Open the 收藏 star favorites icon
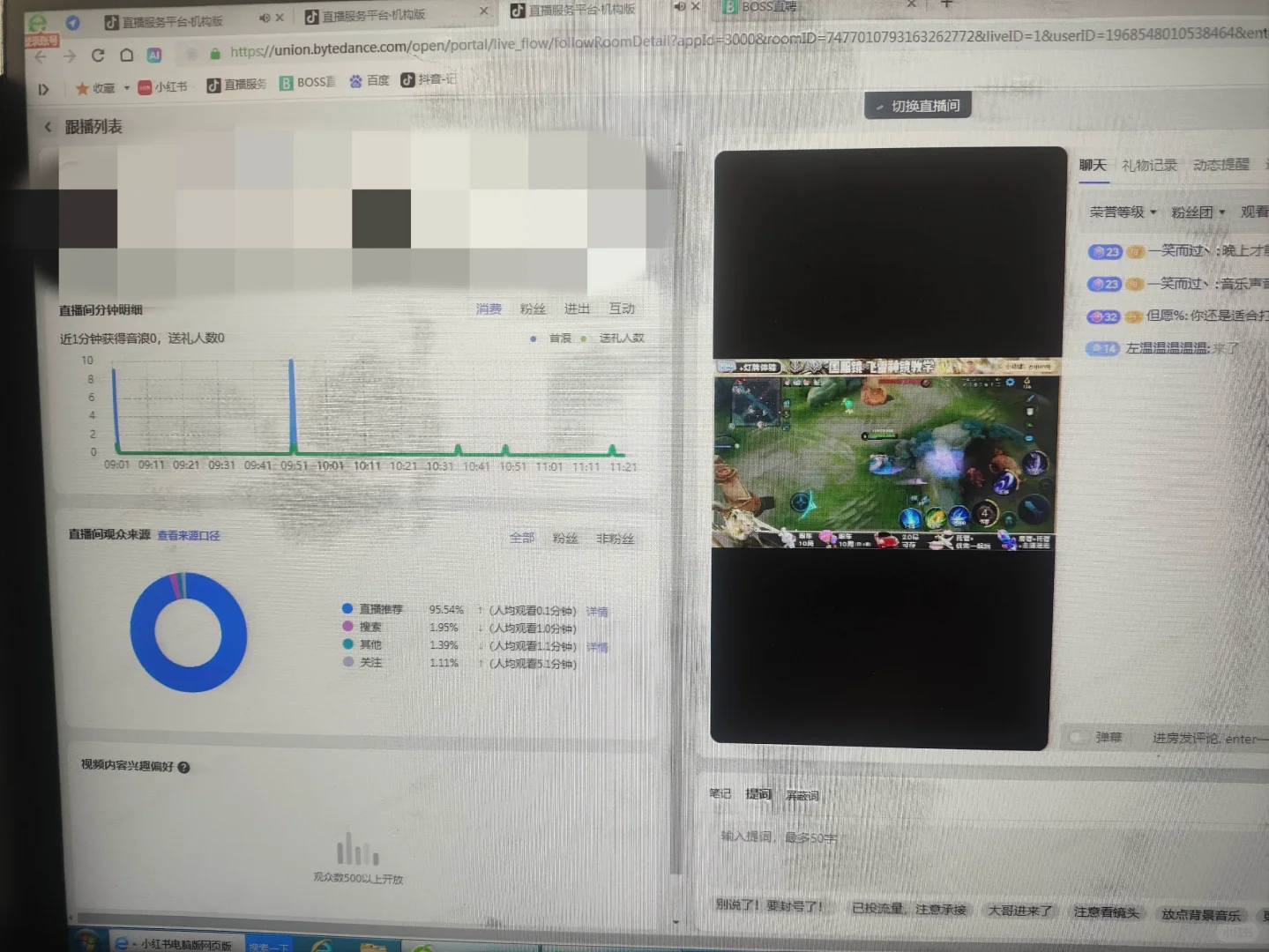Screen dimensions: 1269x952 point(83,88)
